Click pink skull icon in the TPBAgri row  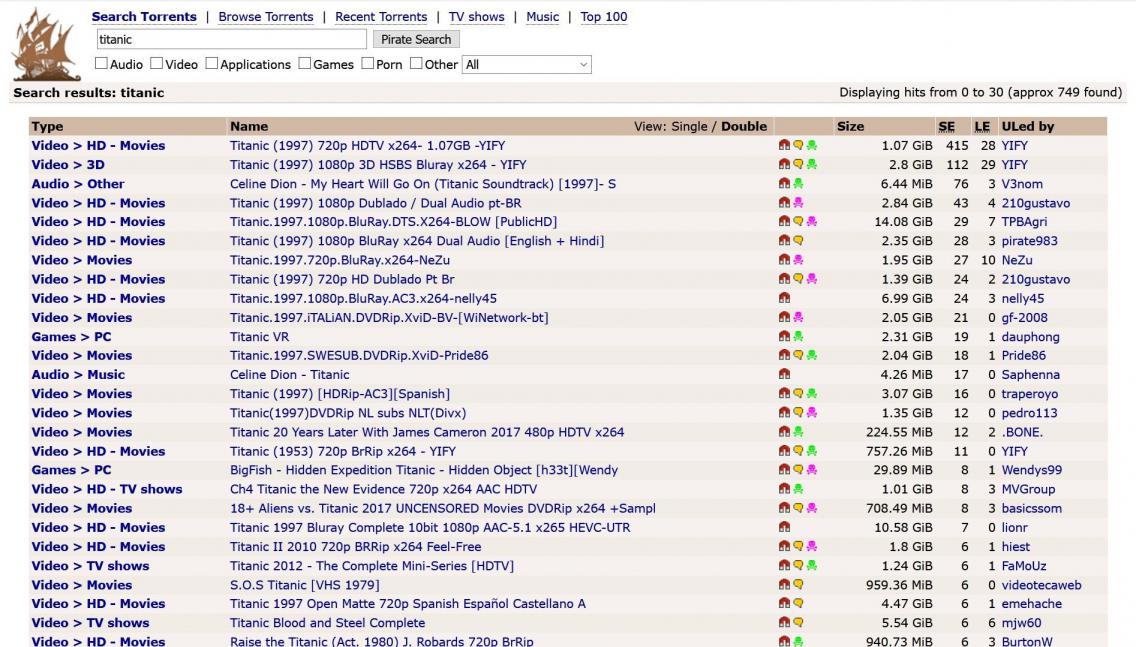[811, 222]
